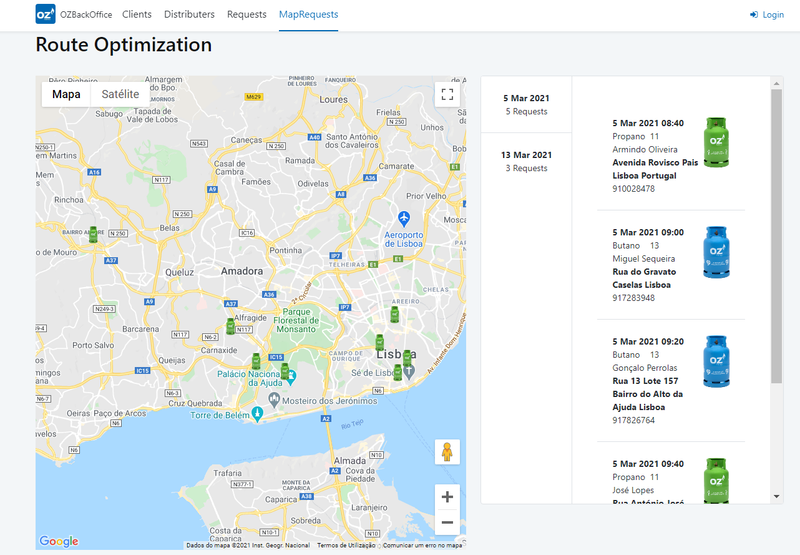The image size is (800, 555).
Task: Click phone number 910028478
Action: point(633,188)
